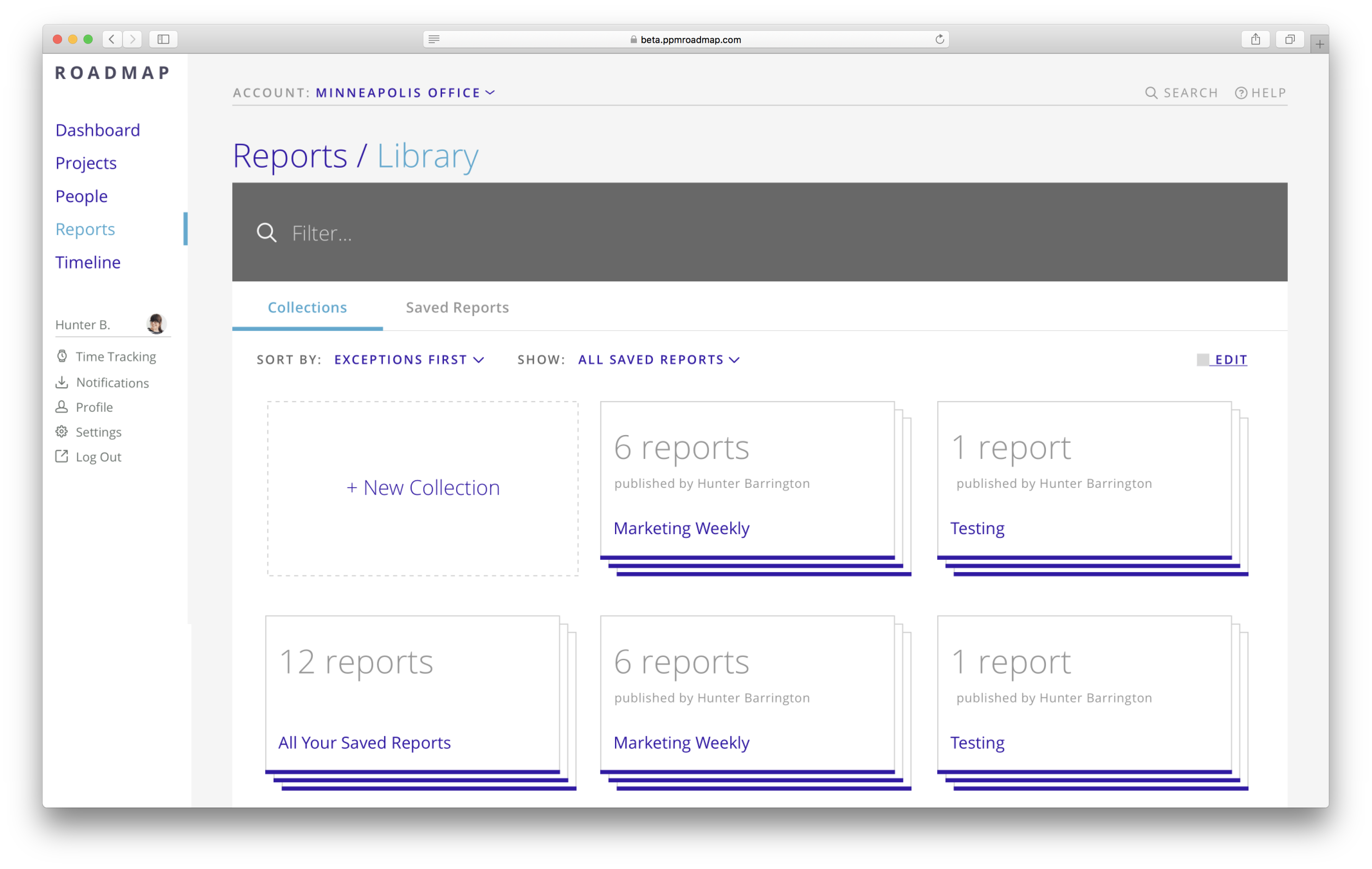Click the Safari share icon
The image size is (1372, 869).
point(1255,39)
